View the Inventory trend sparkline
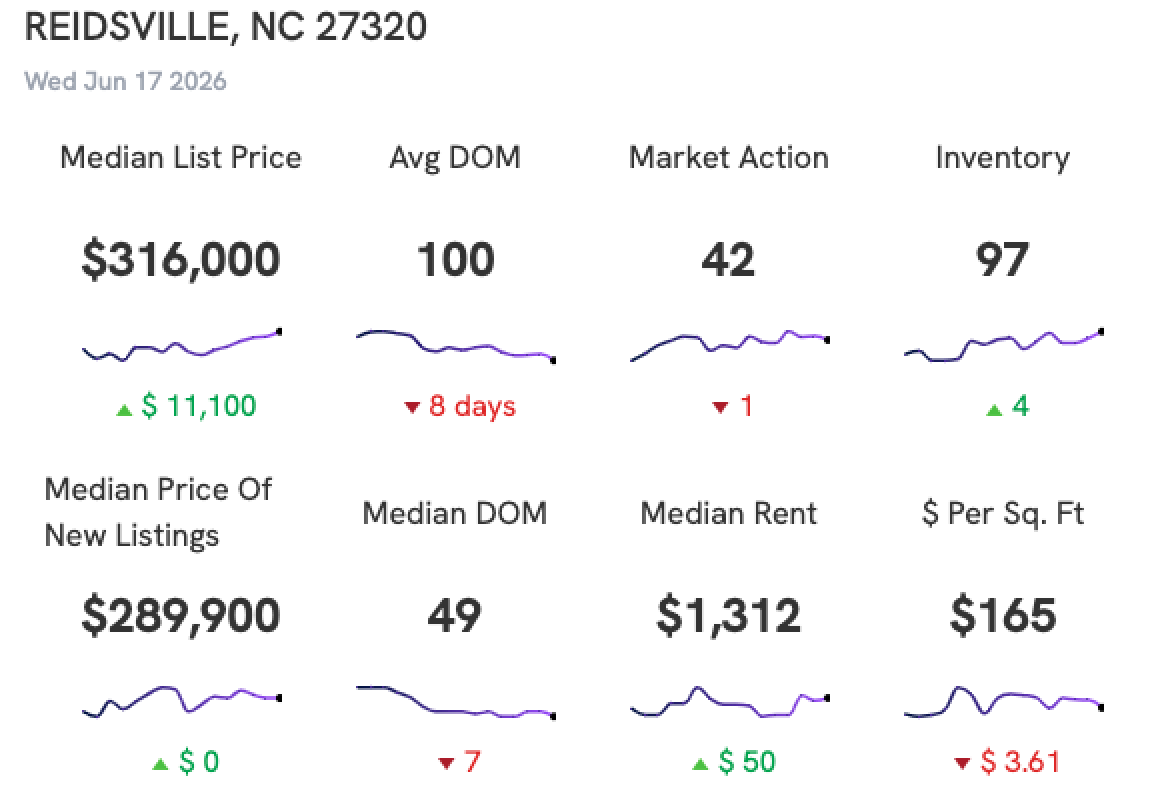 [x=1003, y=345]
